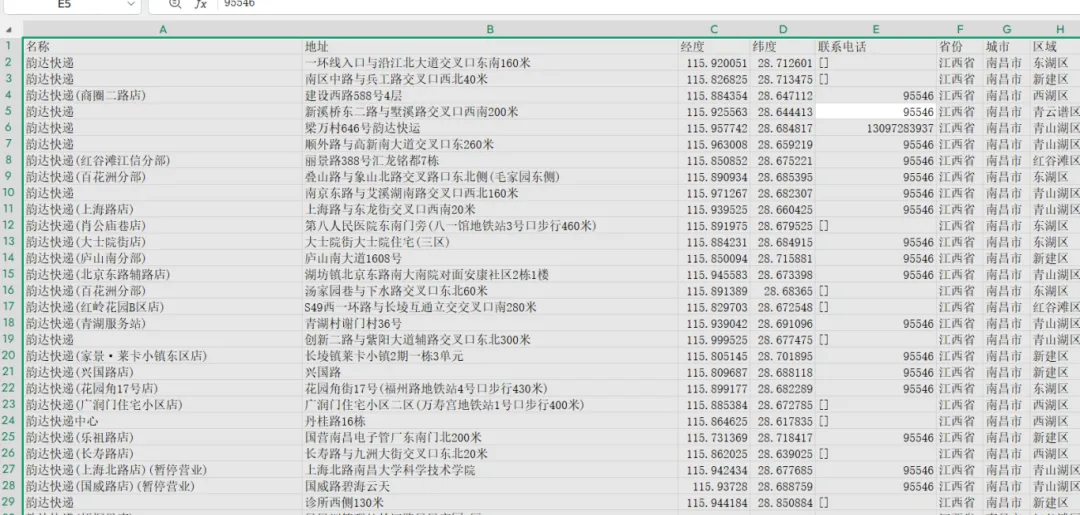Select cell 诊所西侧130米
Screen dimensions: 1080x515
tap(490, 503)
